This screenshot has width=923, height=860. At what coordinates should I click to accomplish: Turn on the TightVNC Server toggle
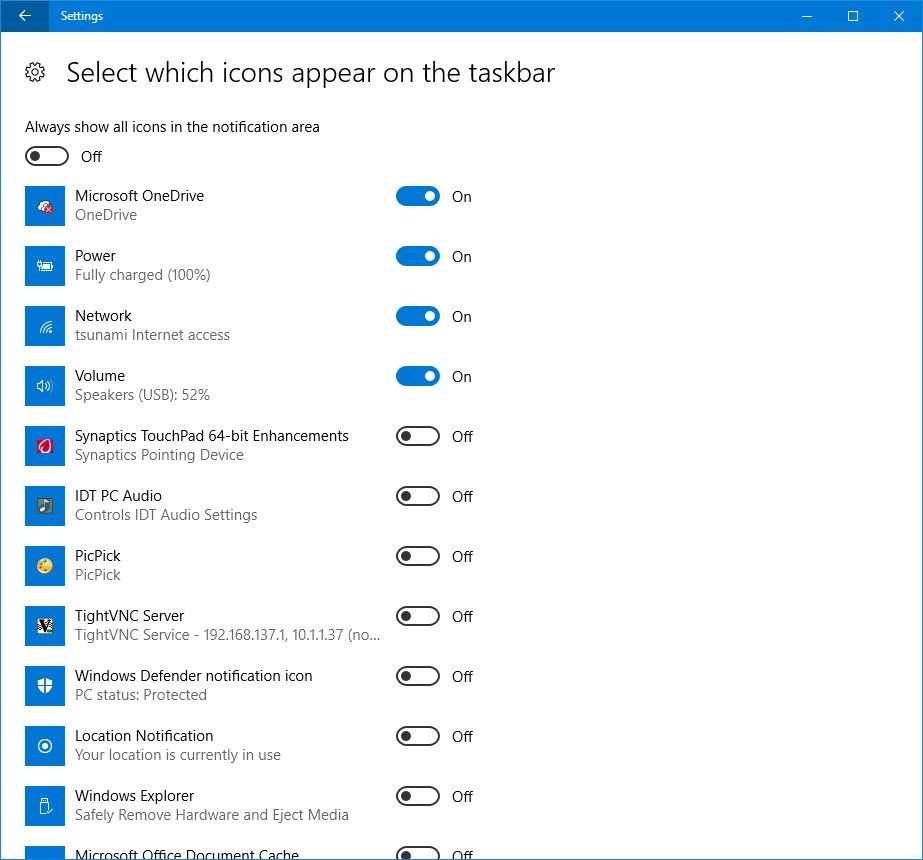417,616
